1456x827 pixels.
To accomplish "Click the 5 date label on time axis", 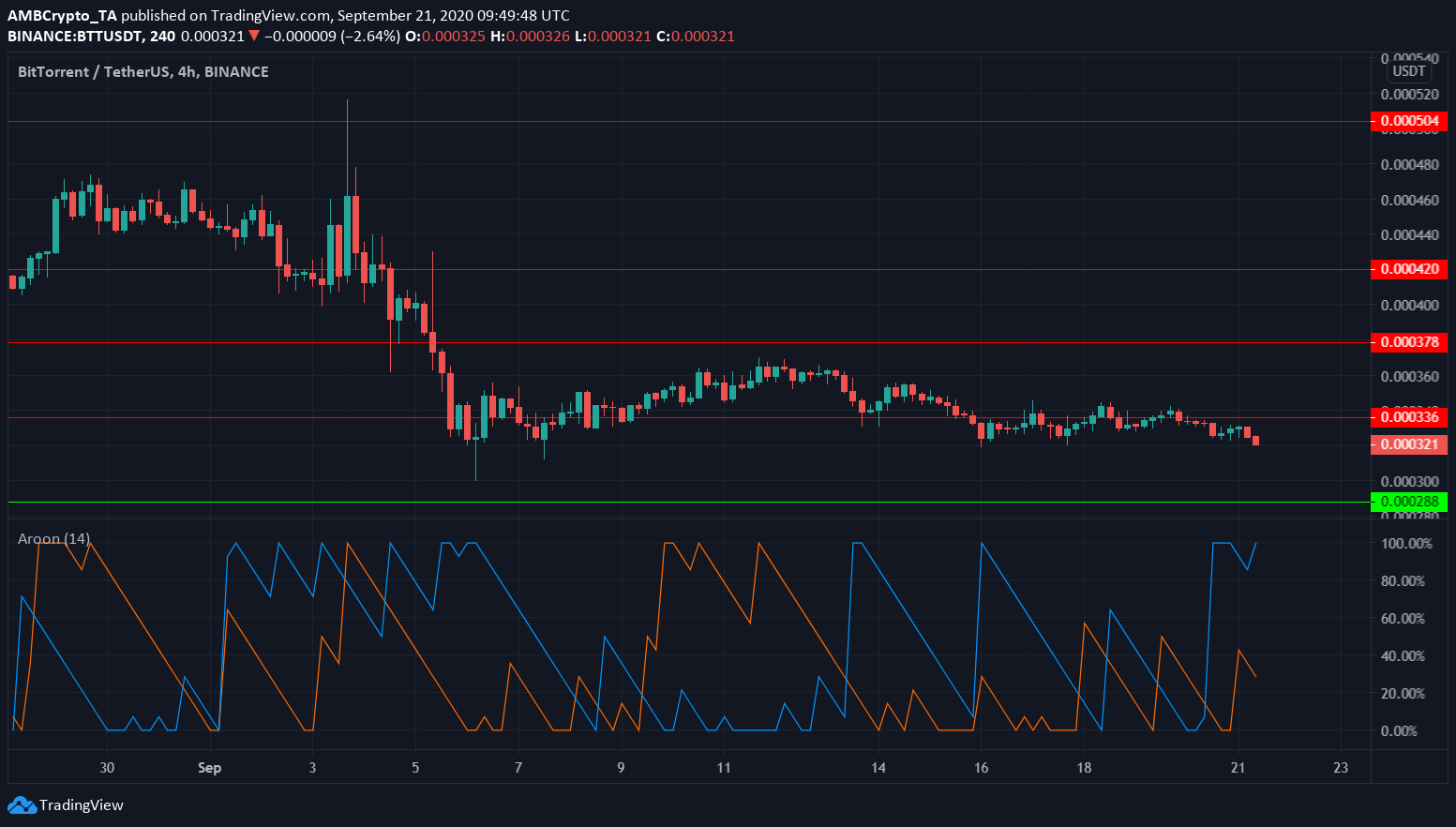I will (415, 768).
